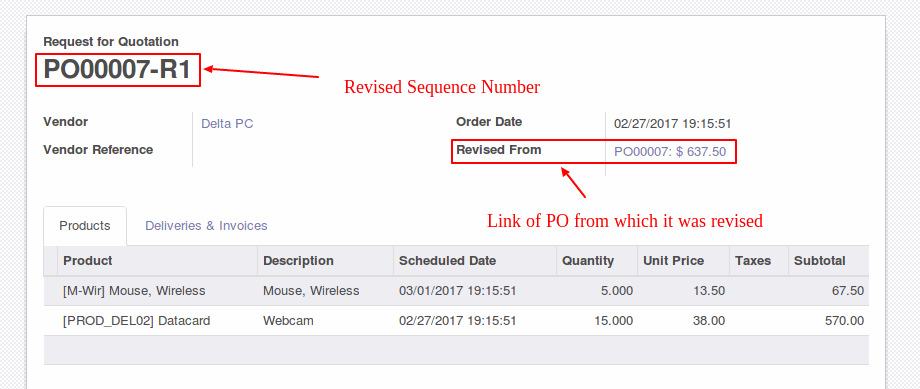The height and width of the screenshot is (389, 920).
Task: Switch to Deliveries & Invoices tab
Action: coord(206,225)
